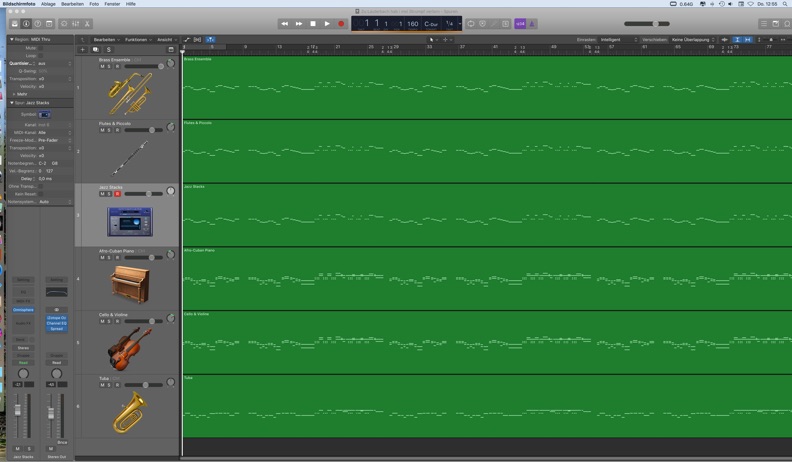Click the Rewind transport button
Image resolution: width=792 pixels, height=462 pixels.
coord(285,24)
